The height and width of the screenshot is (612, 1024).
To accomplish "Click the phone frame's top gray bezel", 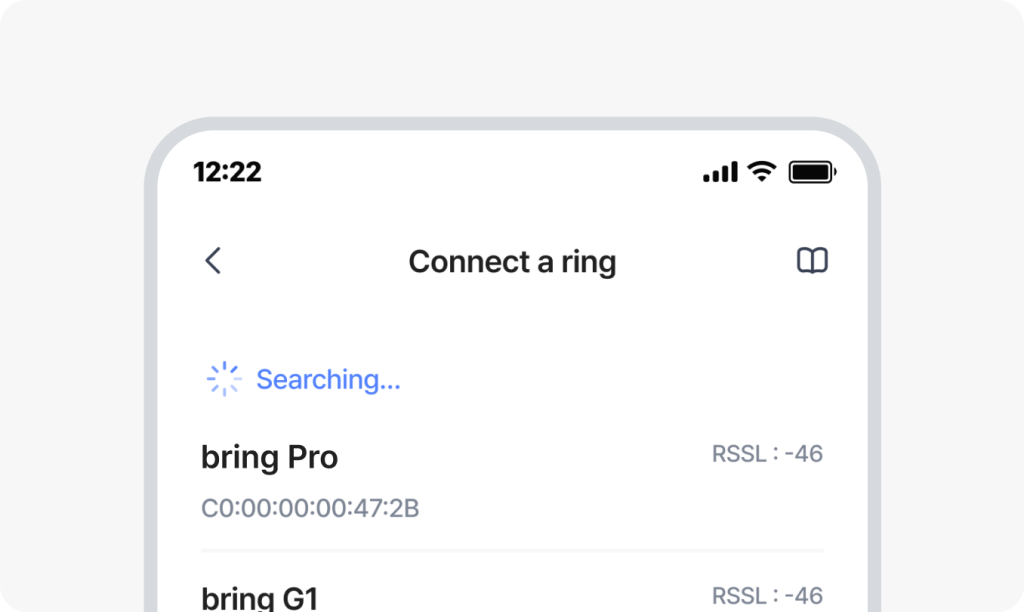I will pos(512,123).
